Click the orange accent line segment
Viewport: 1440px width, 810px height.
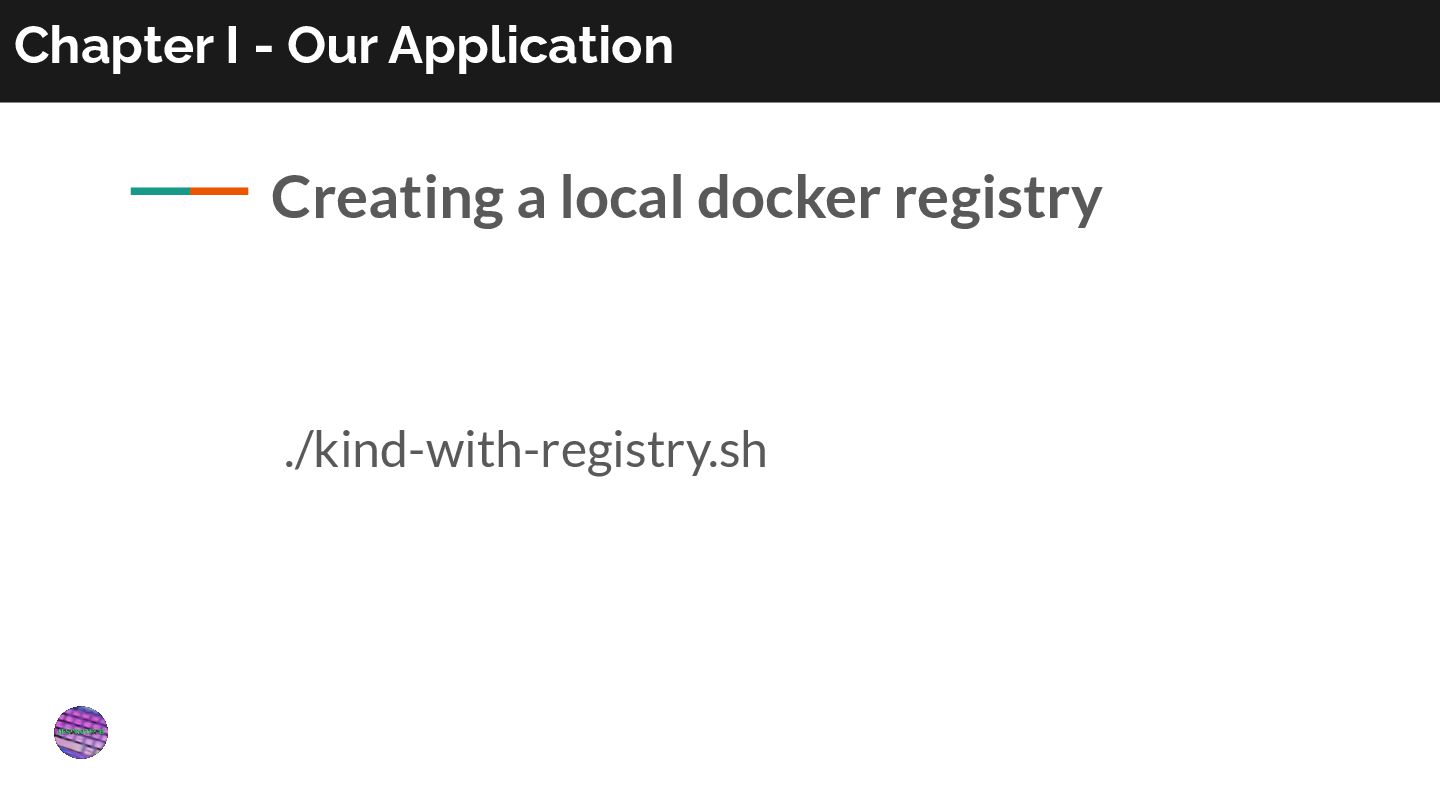[x=219, y=191]
